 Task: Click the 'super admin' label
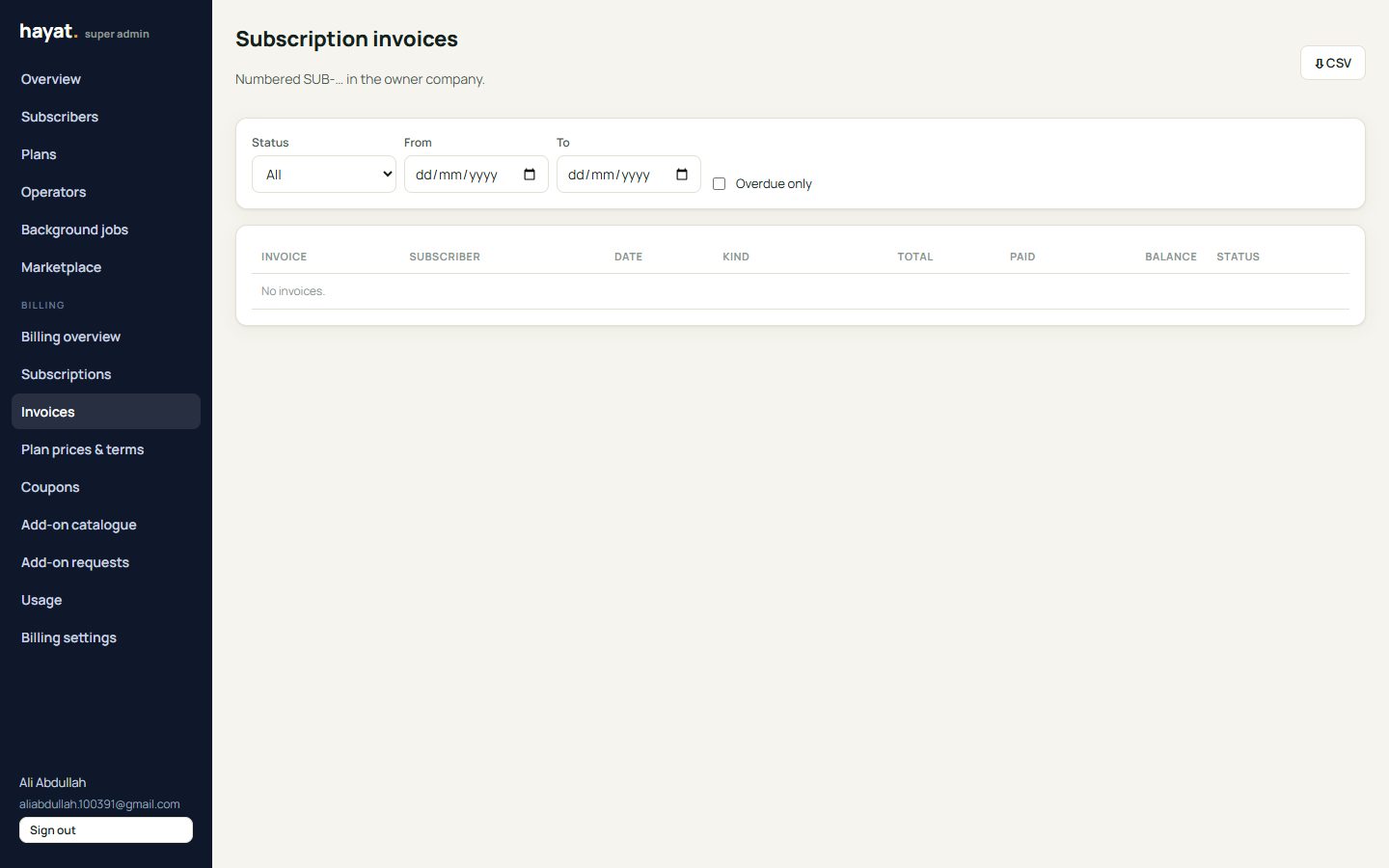point(117,34)
